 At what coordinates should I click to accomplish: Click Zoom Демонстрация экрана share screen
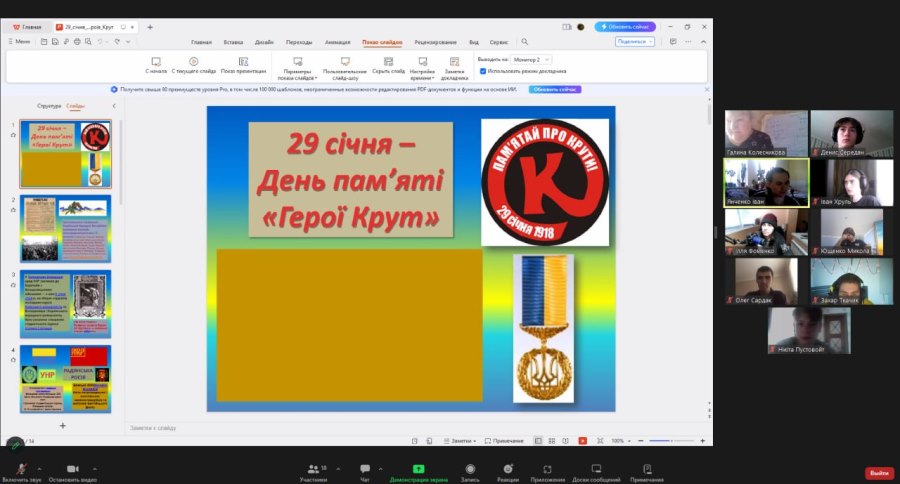coord(418,472)
